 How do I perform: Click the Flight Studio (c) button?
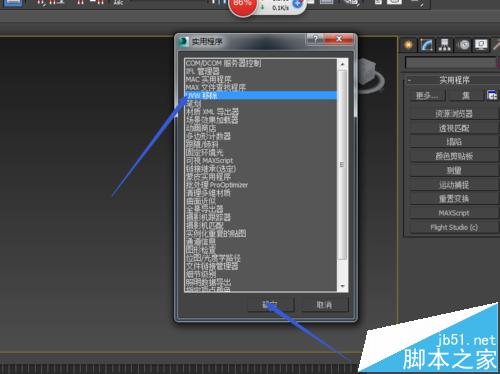[454, 227]
